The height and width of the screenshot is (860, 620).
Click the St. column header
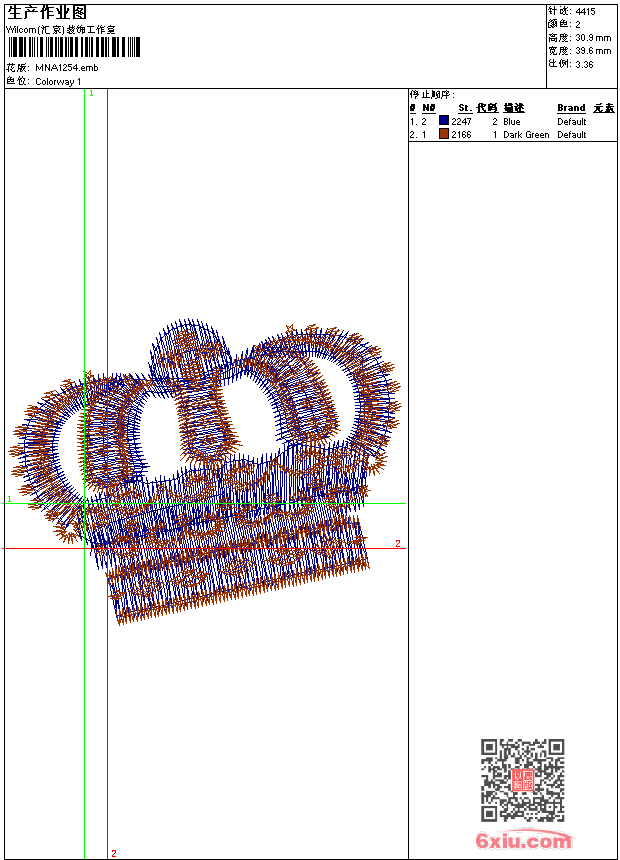pos(465,108)
